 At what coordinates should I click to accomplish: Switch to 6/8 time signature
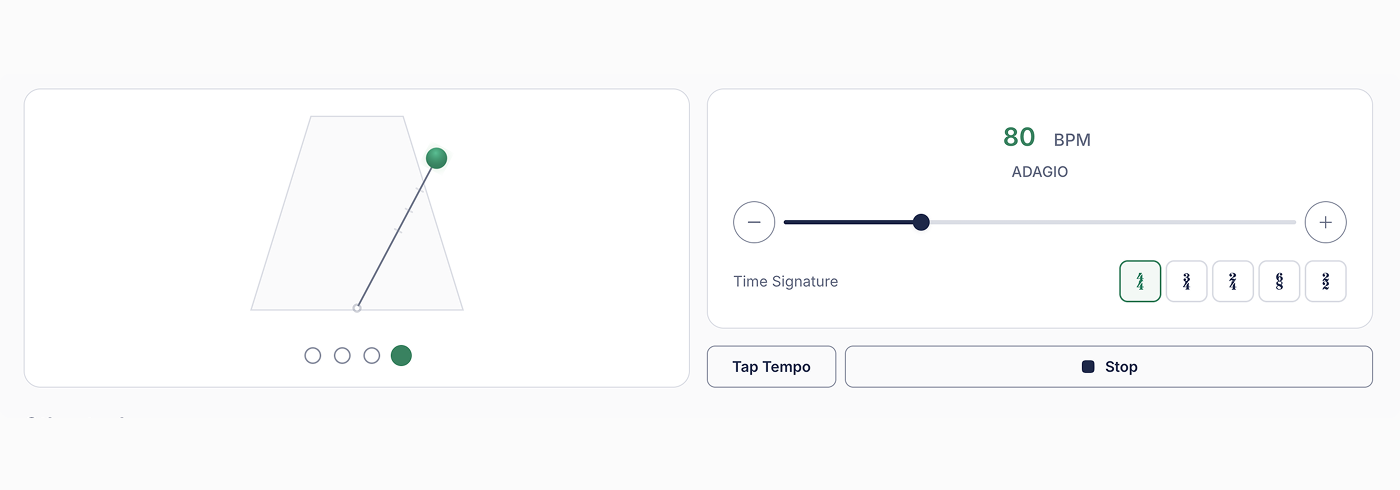coord(1279,281)
